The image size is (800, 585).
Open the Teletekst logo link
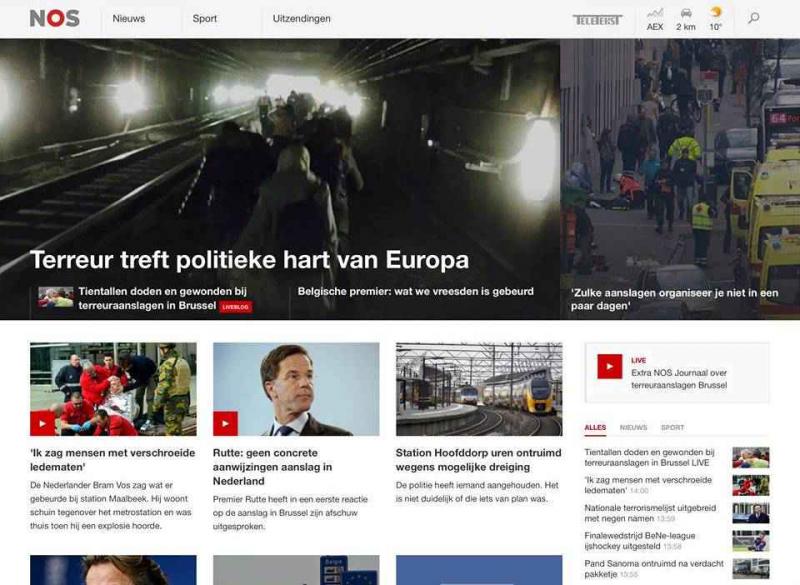597,20
